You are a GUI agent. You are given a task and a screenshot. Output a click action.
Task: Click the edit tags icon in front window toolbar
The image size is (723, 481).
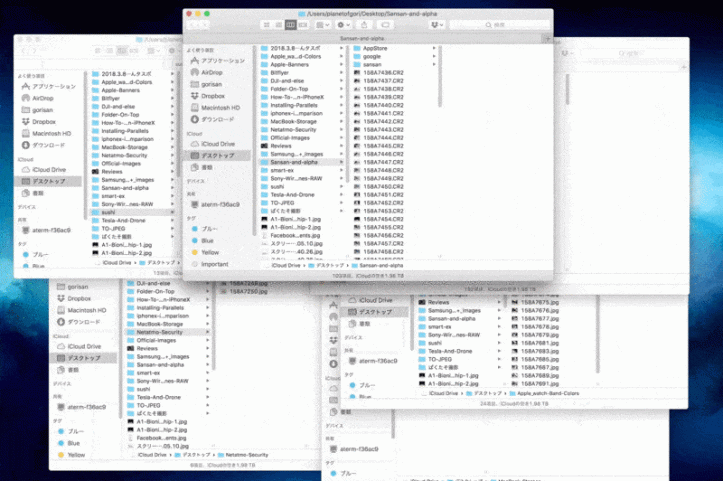click(385, 24)
